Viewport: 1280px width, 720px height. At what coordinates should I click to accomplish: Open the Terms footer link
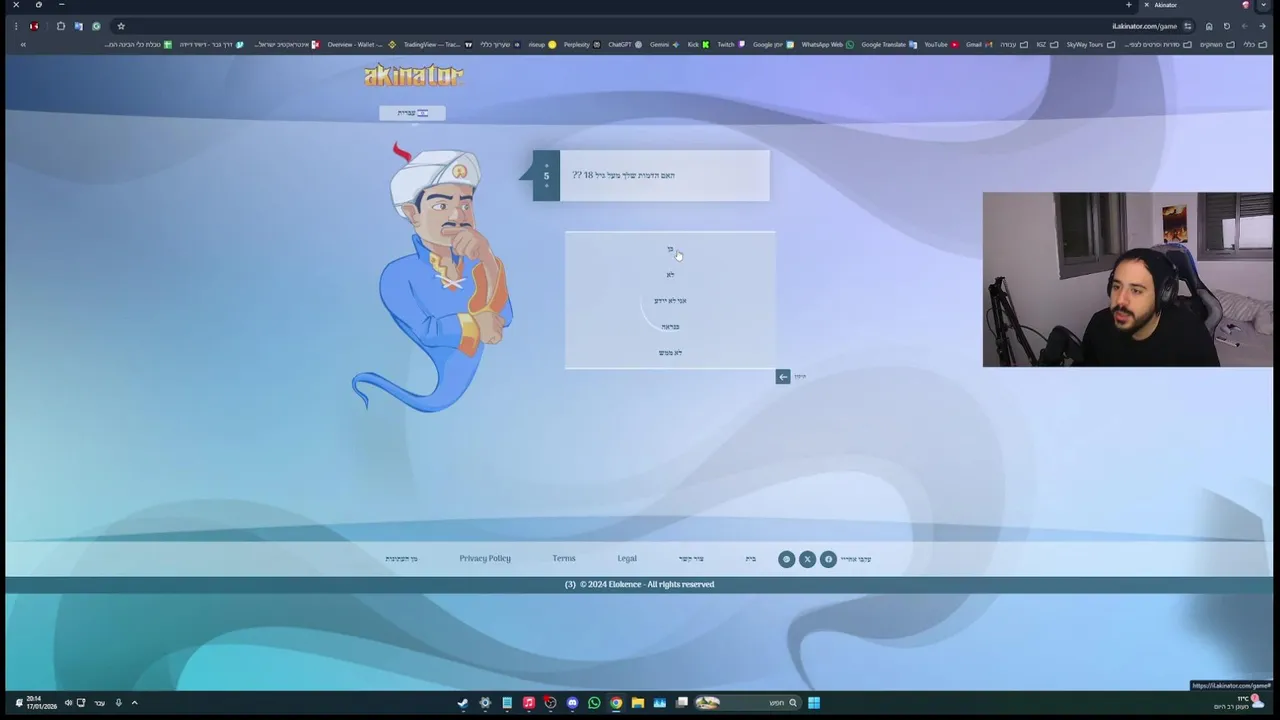564,558
